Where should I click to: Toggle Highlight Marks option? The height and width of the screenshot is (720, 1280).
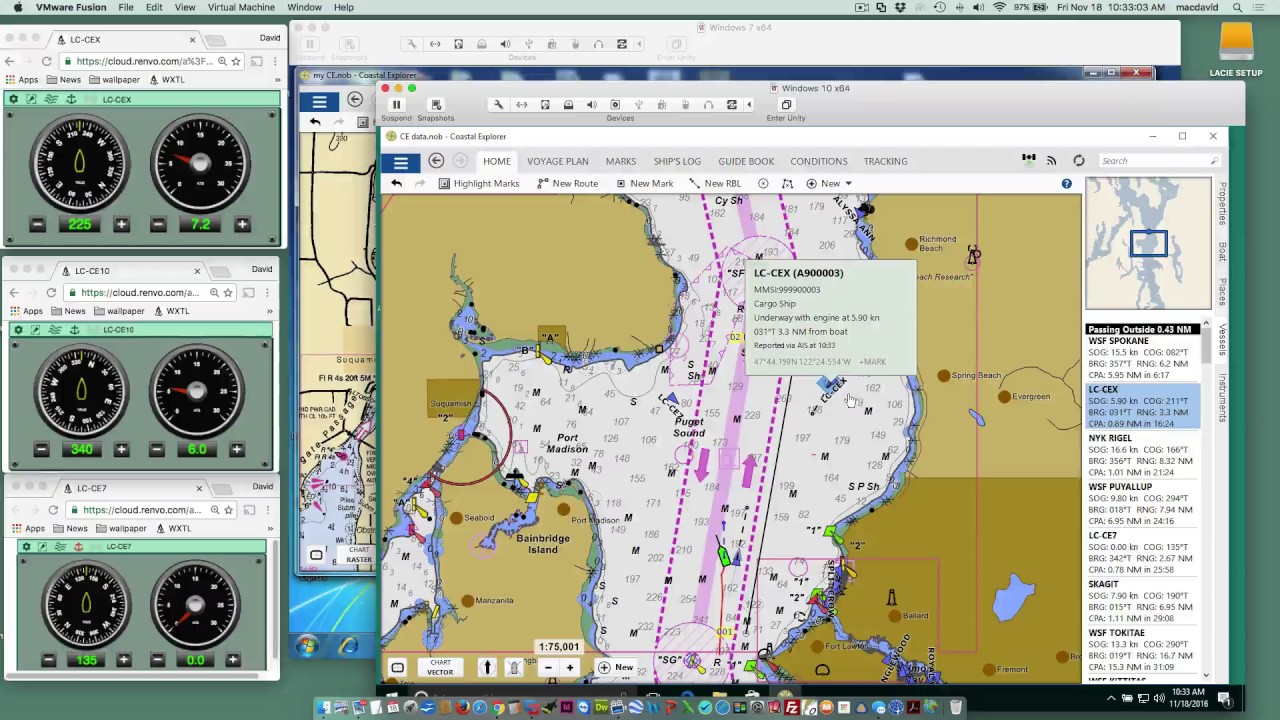click(x=478, y=184)
